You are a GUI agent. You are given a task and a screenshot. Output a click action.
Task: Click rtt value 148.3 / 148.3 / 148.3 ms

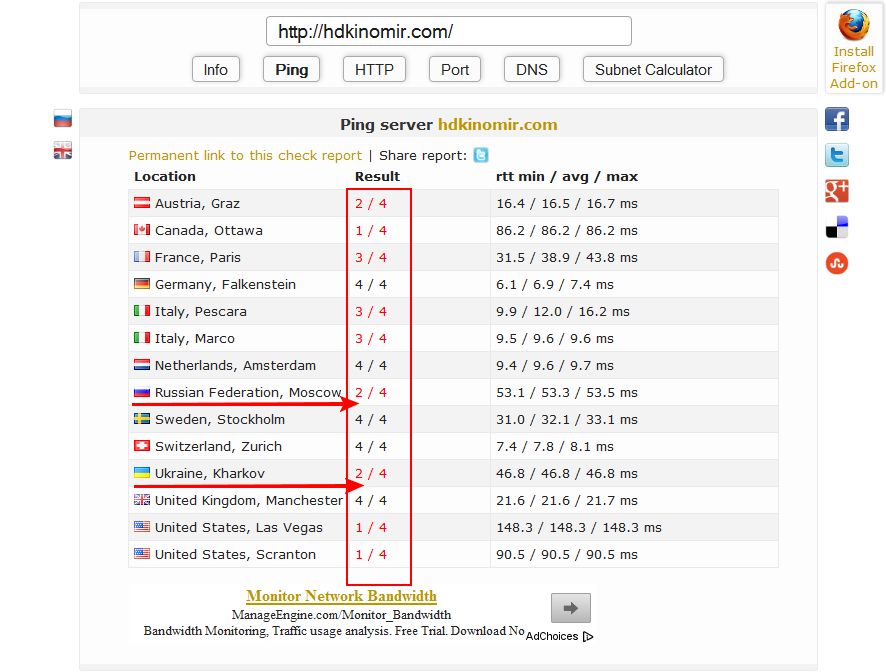(579, 527)
